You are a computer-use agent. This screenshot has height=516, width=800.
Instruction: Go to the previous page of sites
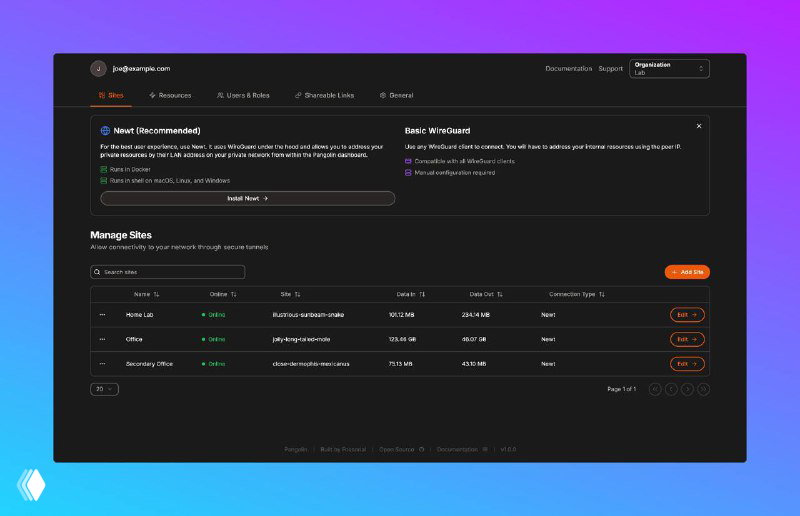point(671,389)
